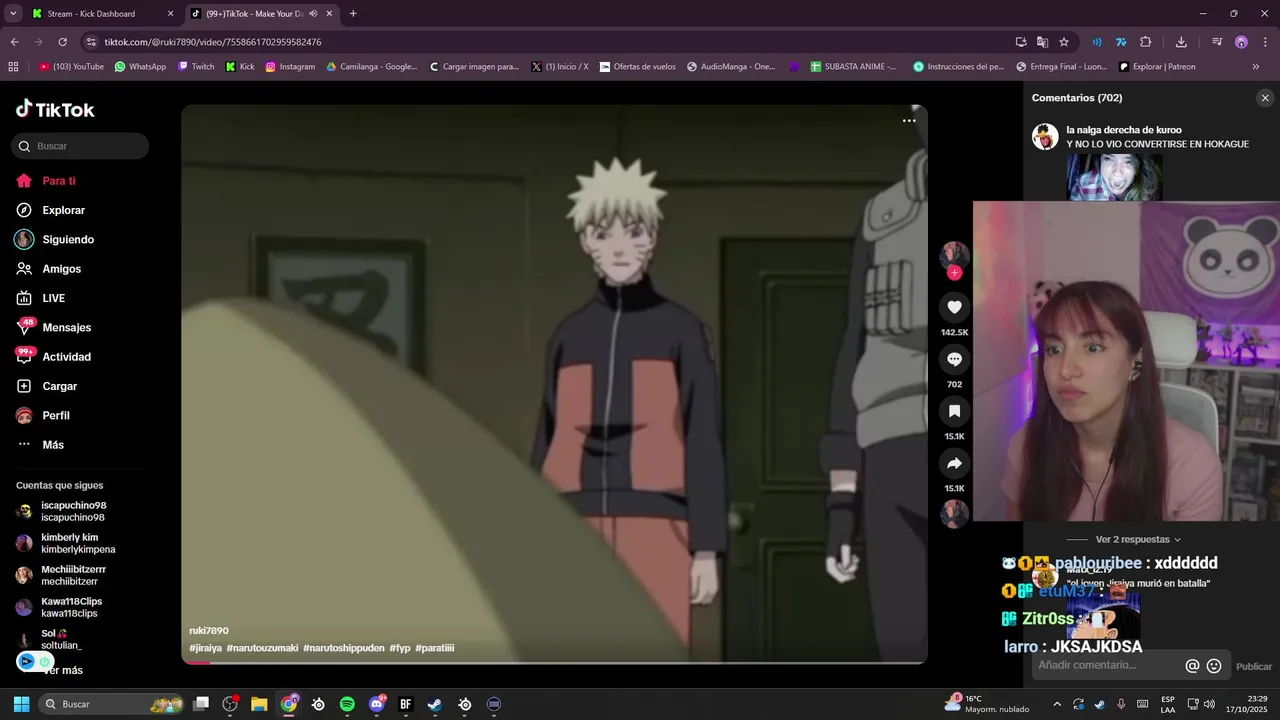This screenshot has height=720, width=1280.
Task: Open Discord from the taskbar
Action: (x=377, y=704)
